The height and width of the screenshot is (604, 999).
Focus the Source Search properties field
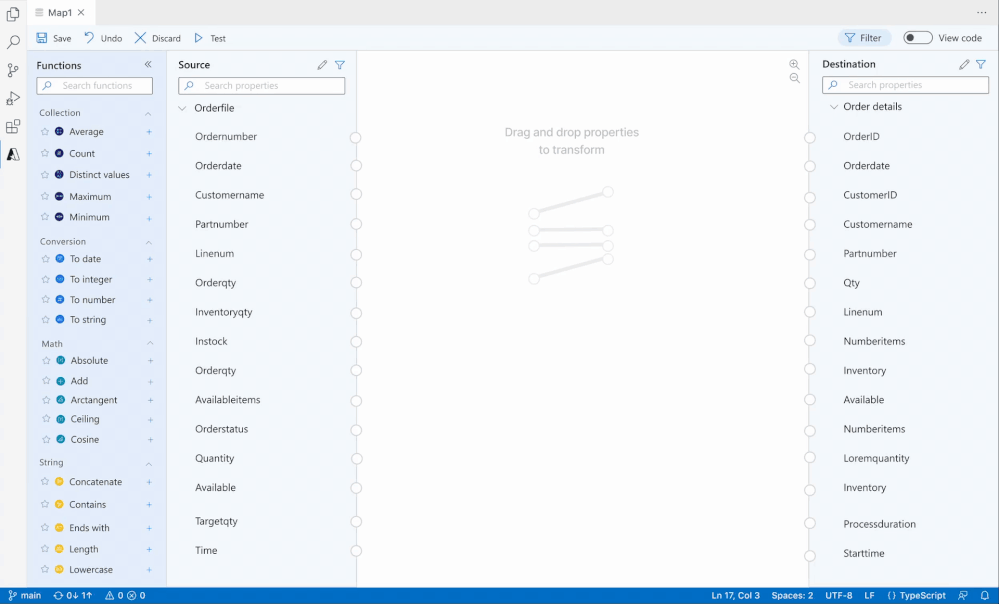[x=261, y=85]
